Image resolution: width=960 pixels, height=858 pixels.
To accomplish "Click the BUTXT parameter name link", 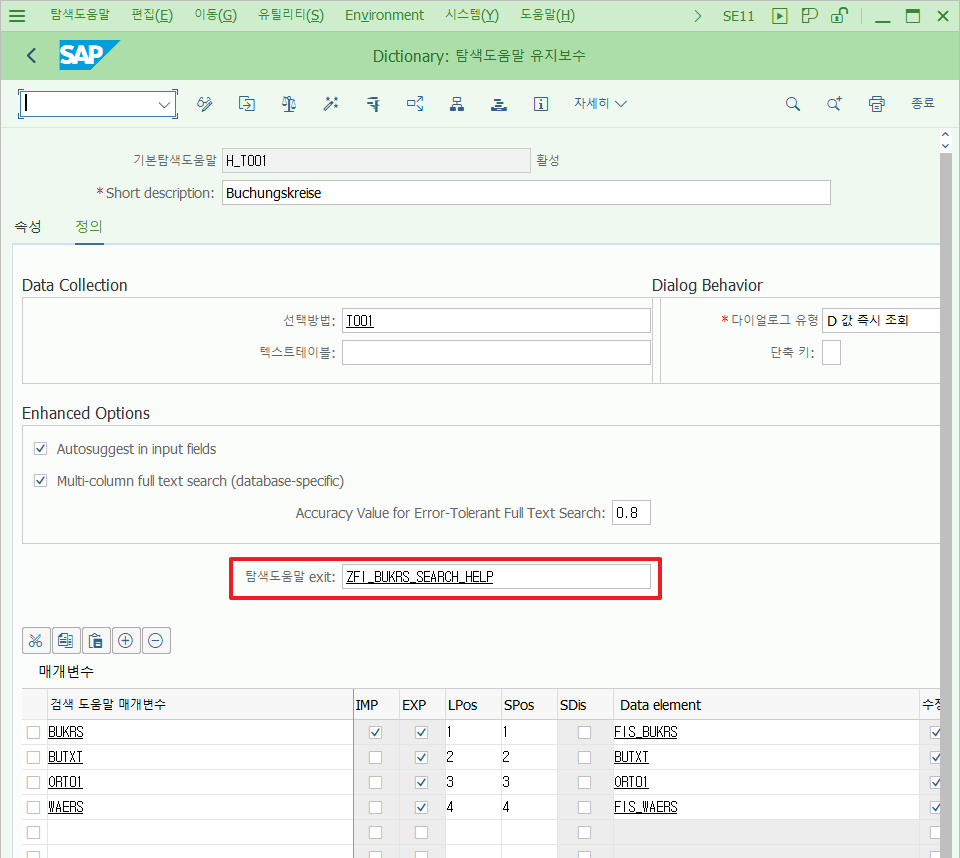I will tap(66, 757).
